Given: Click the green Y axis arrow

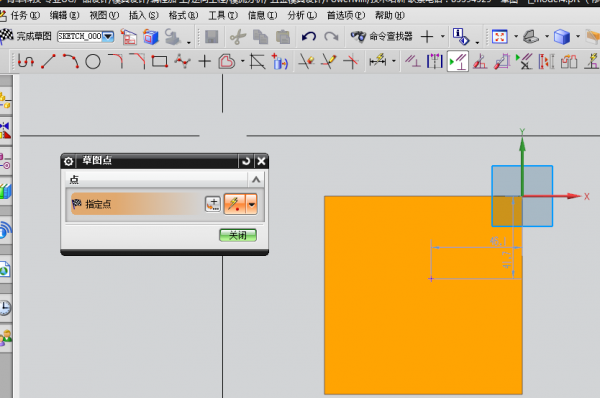Looking at the screenshot, I should [x=522, y=166].
